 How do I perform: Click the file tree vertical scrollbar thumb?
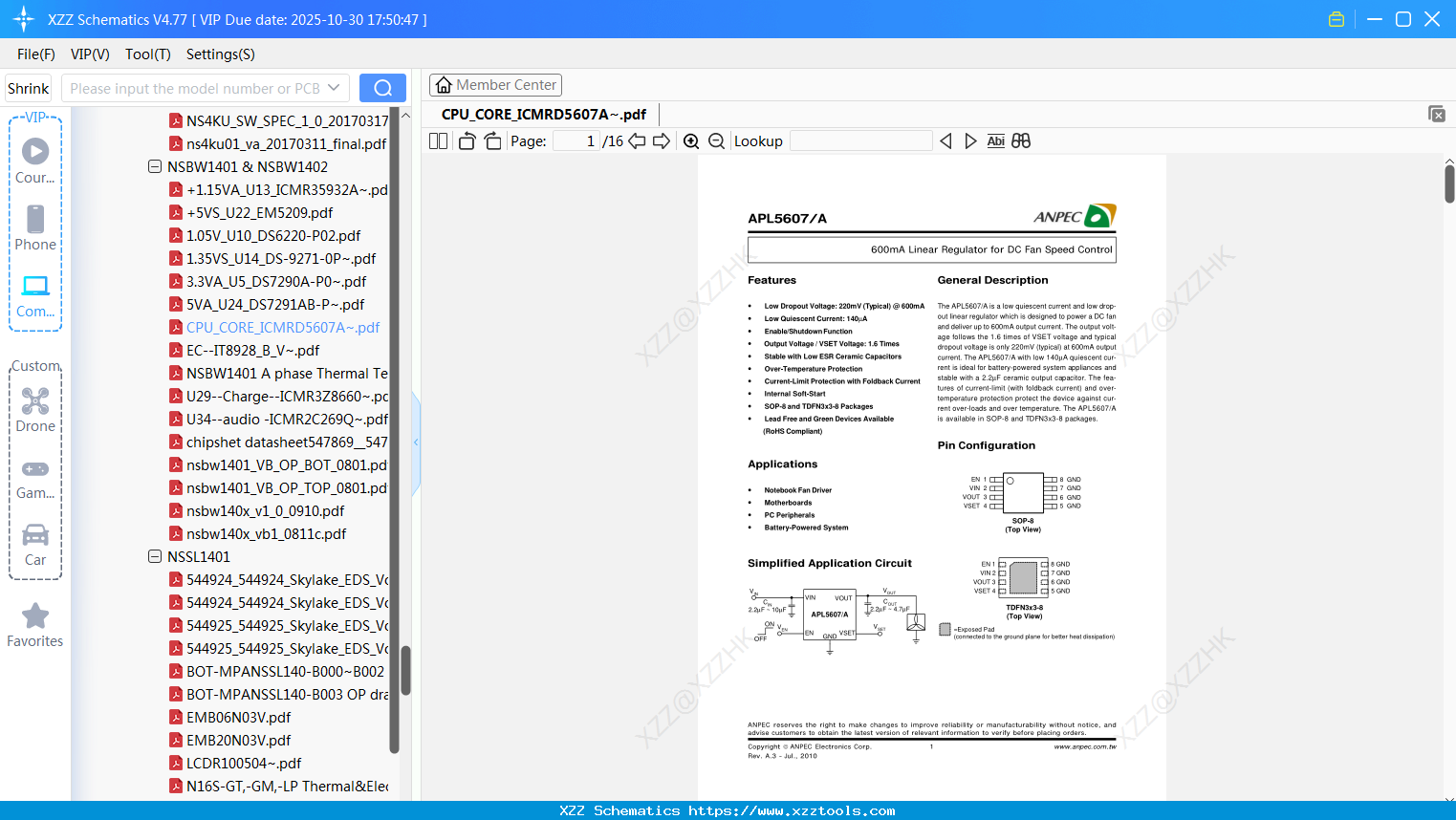click(x=405, y=670)
